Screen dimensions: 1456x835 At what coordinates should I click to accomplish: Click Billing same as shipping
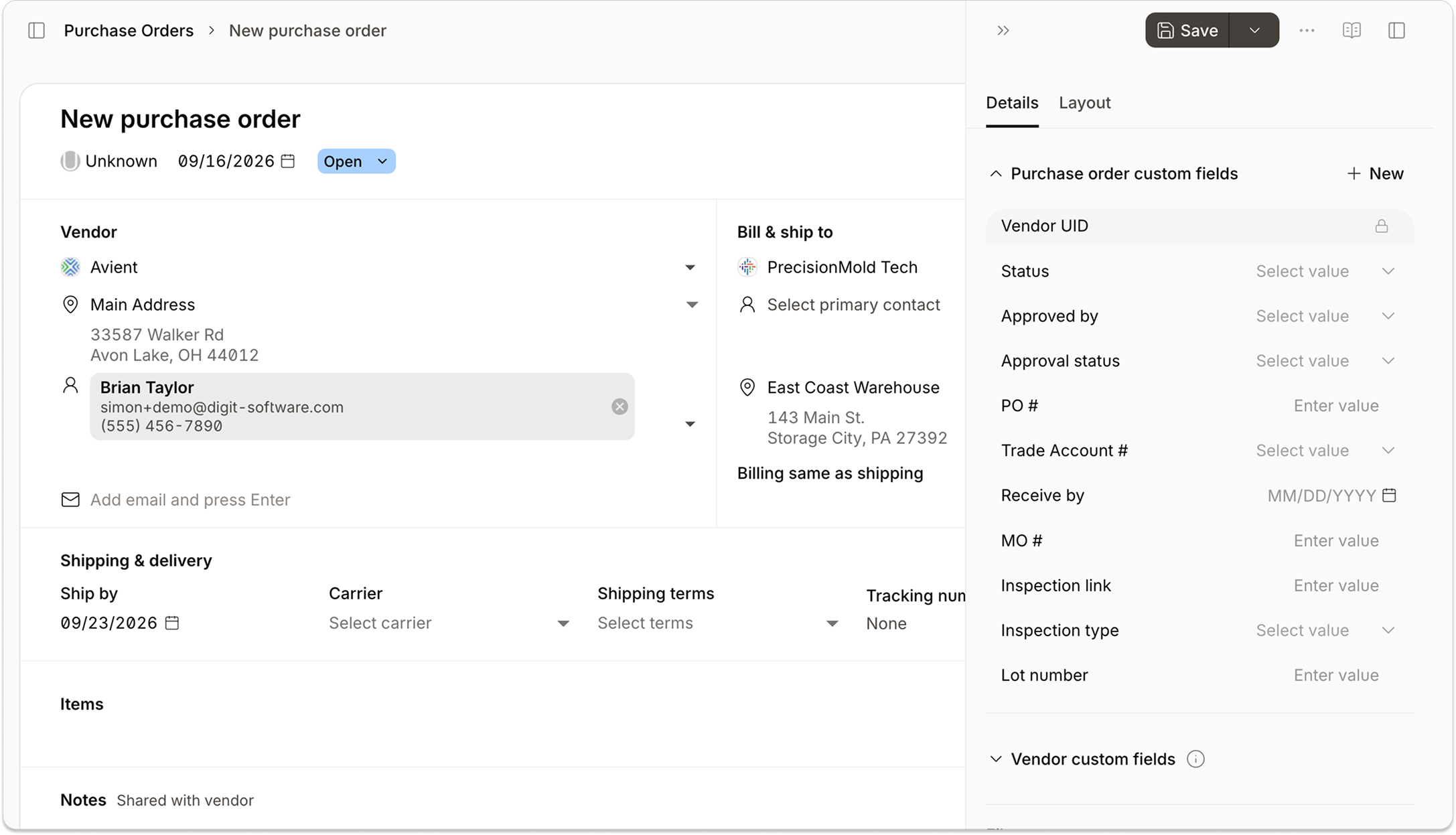tap(830, 473)
